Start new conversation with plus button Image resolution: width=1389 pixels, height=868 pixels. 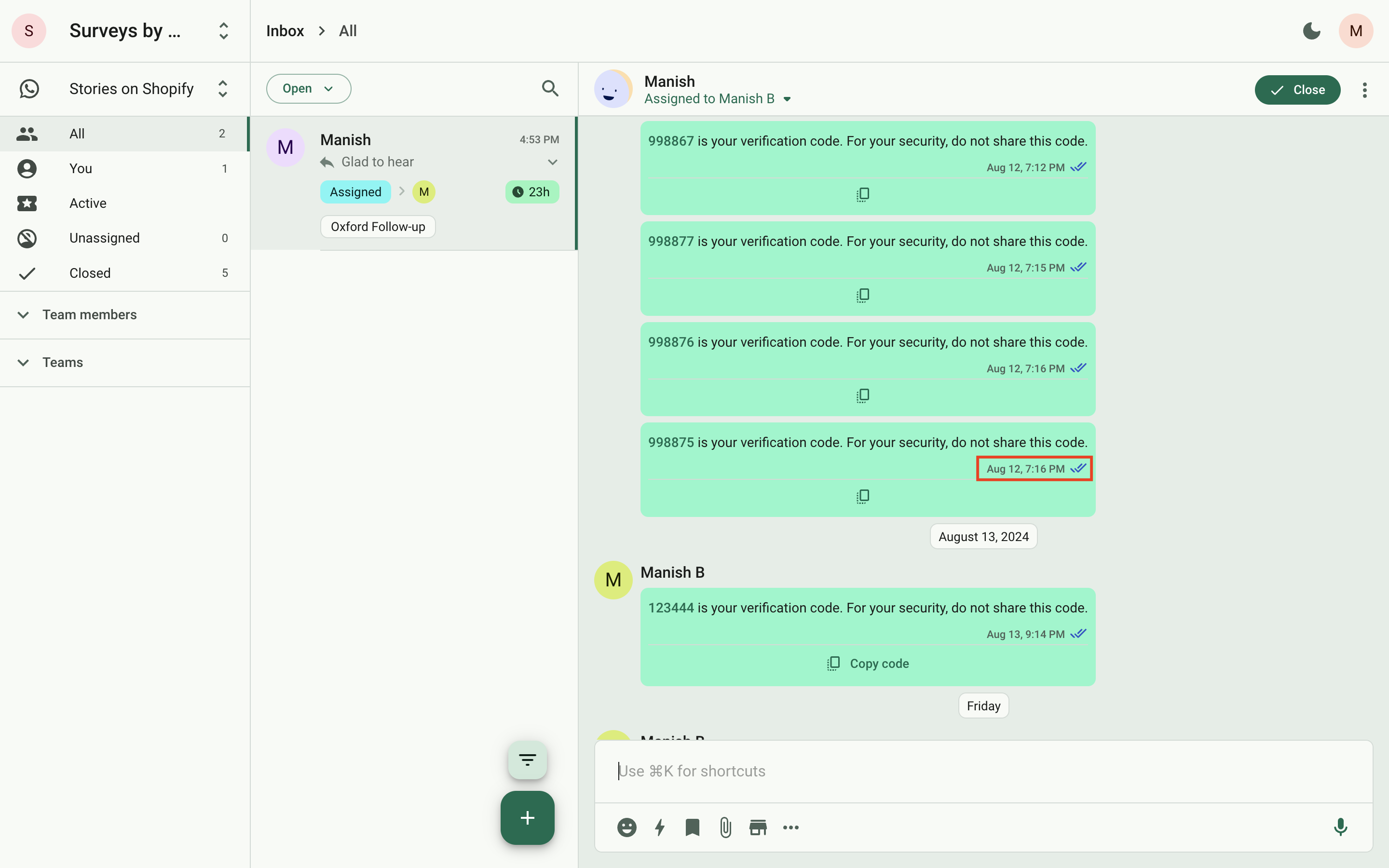tap(527, 817)
